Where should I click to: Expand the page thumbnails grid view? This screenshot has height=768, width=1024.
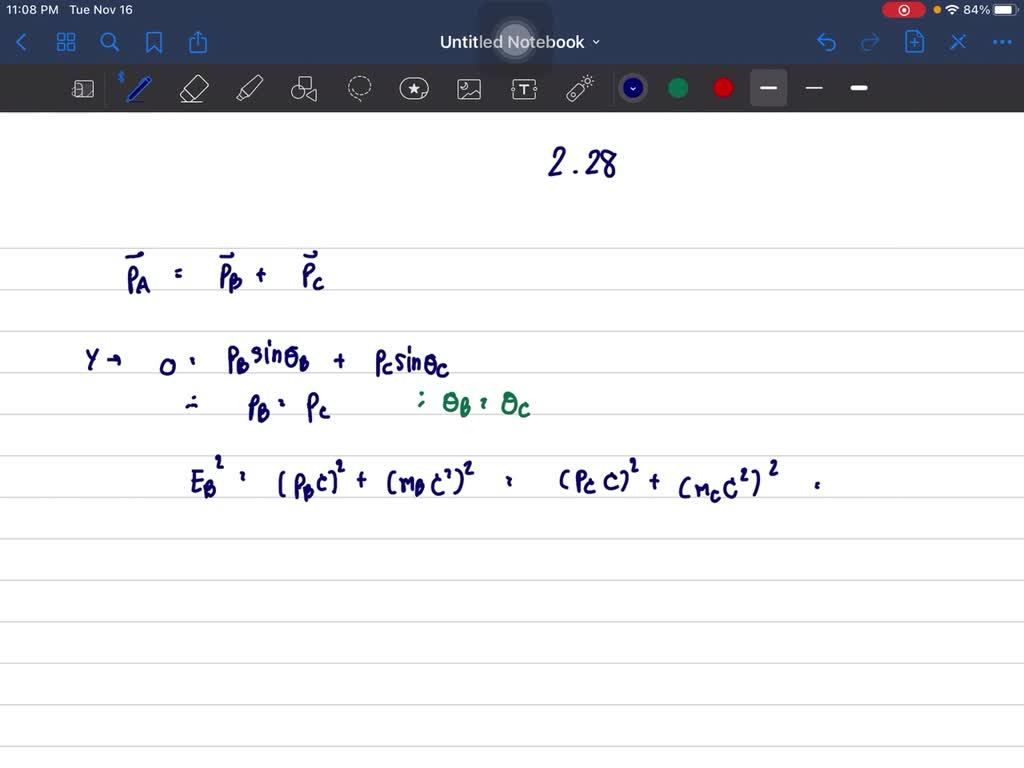(x=66, y=41)
